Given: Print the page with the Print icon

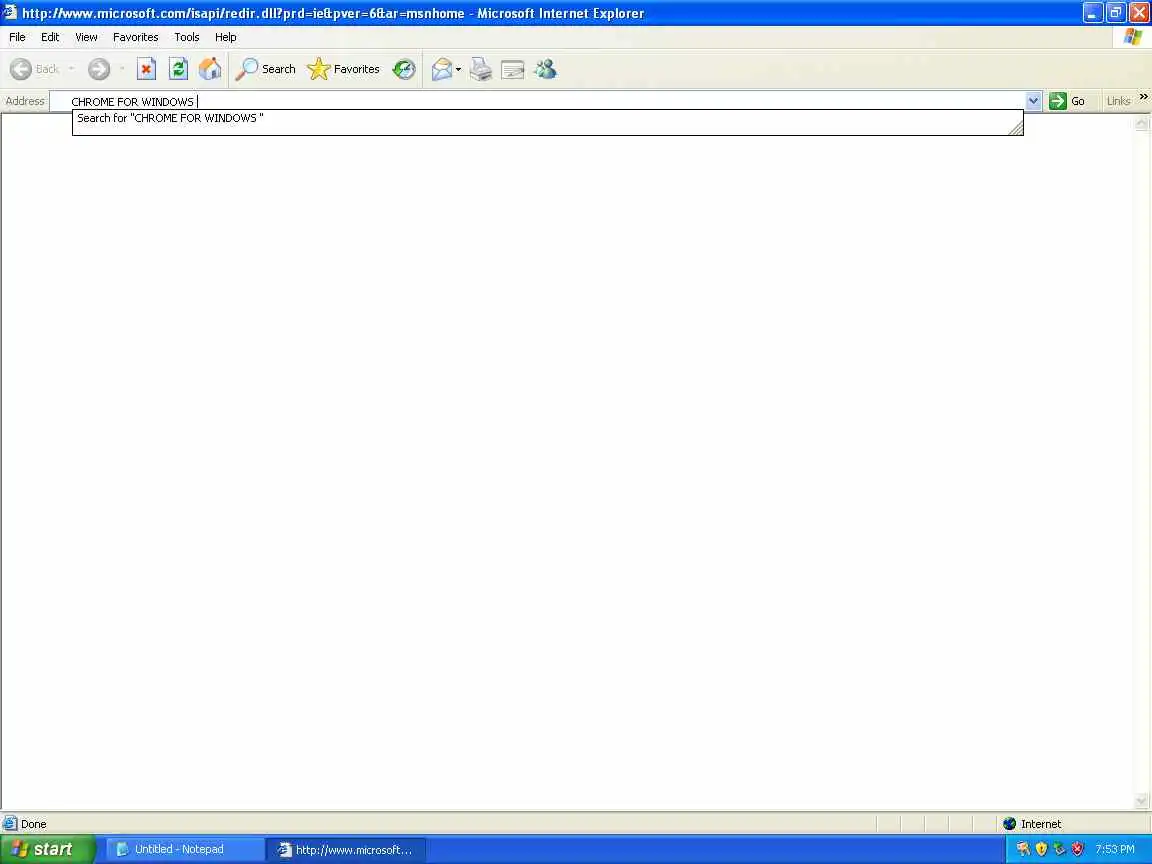Looking at the screenshot, I should (480, 69).
